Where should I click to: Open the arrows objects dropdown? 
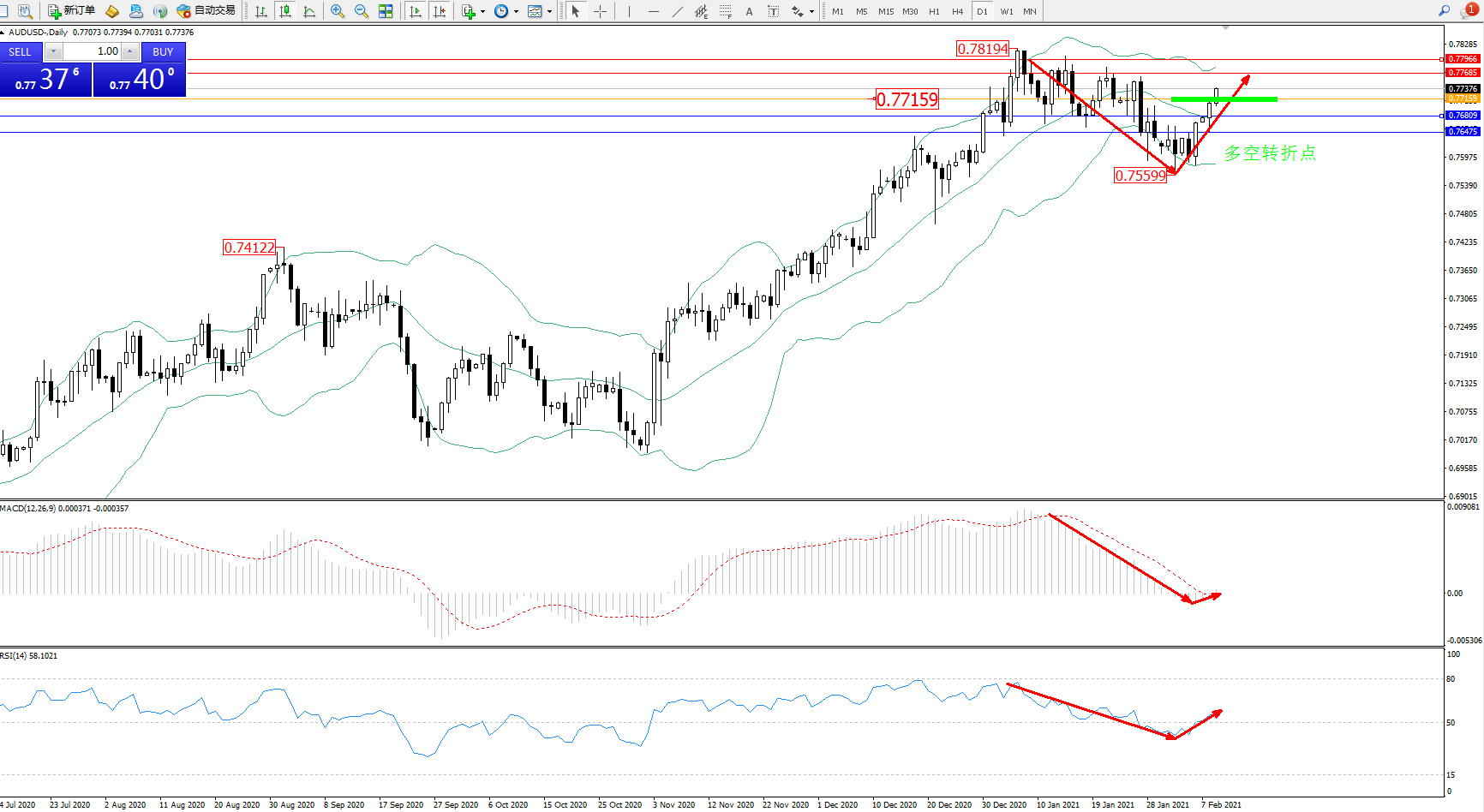[811, 11]
